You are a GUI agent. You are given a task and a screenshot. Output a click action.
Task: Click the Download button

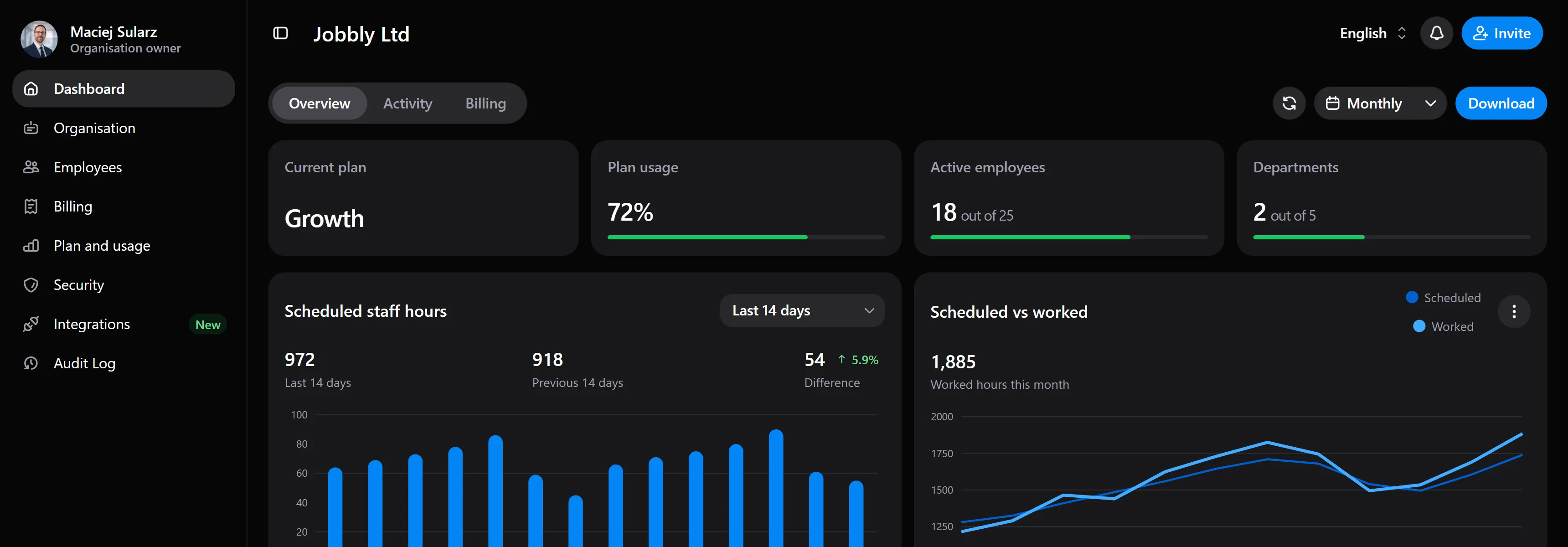coord(1501,103)
